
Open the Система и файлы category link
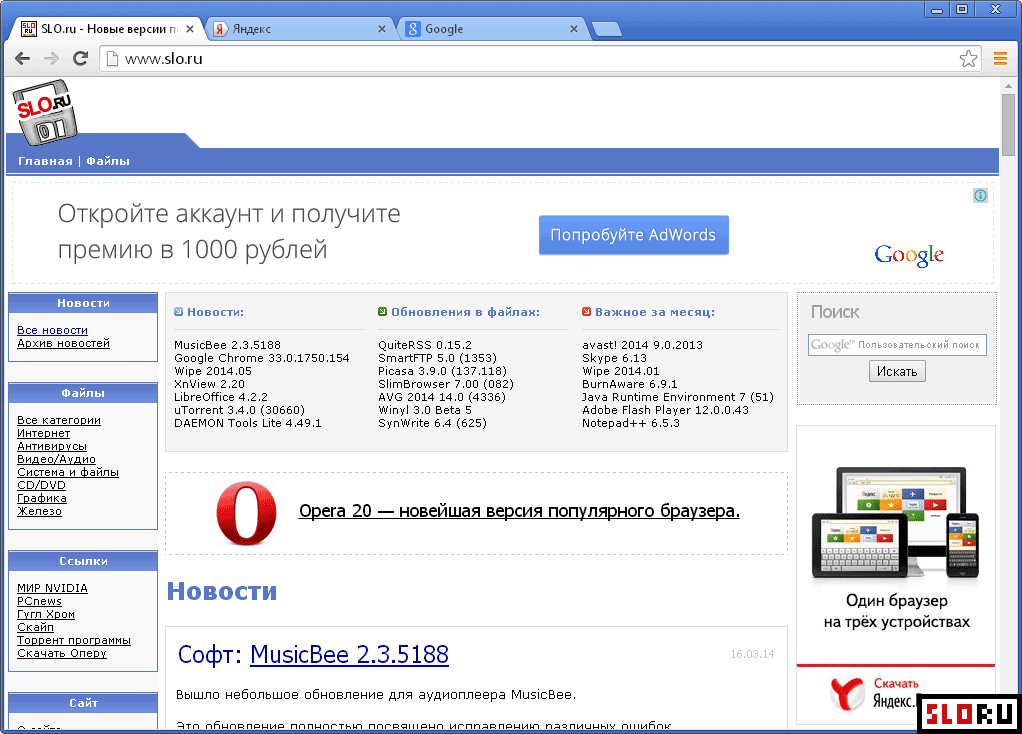click(68, 473)
